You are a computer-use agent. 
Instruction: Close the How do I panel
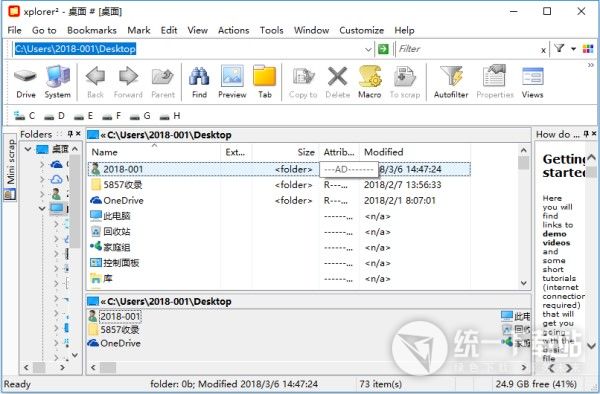pyautogui.click(x=594, y=134)
